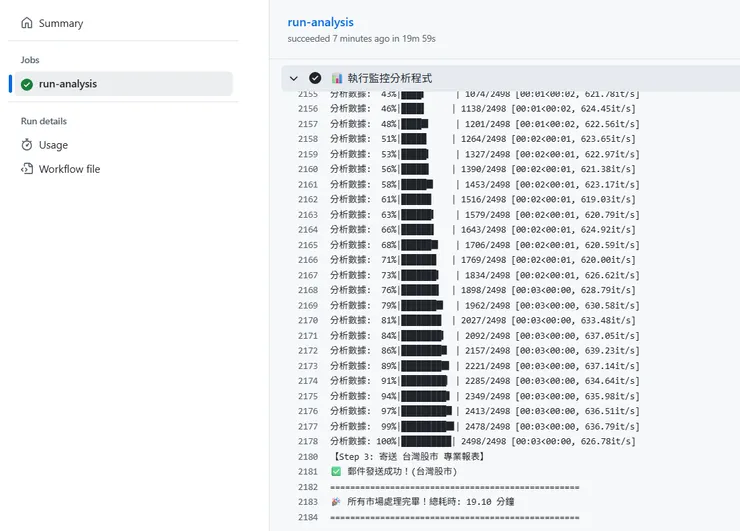Viewport: 740px width, 531px height.
Task: Click log line number 2178
Action: 308,441
